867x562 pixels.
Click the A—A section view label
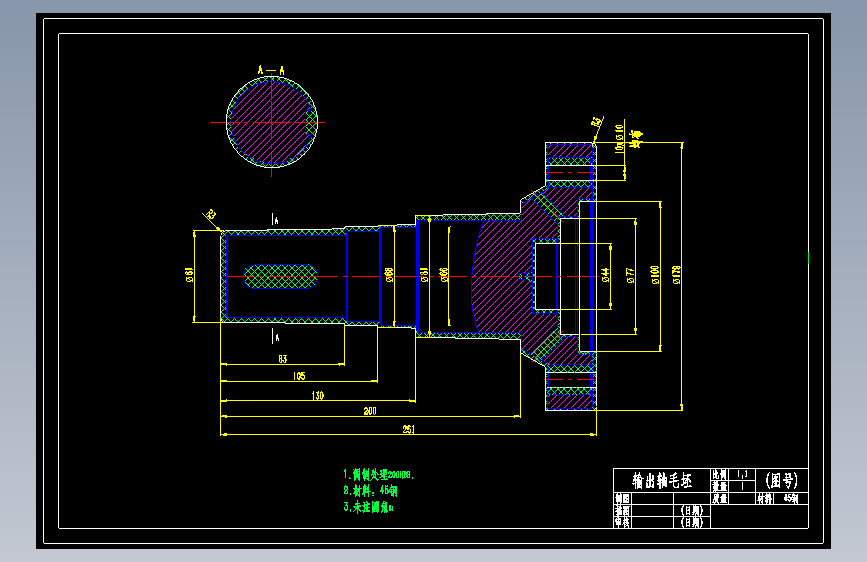point(271,70)
